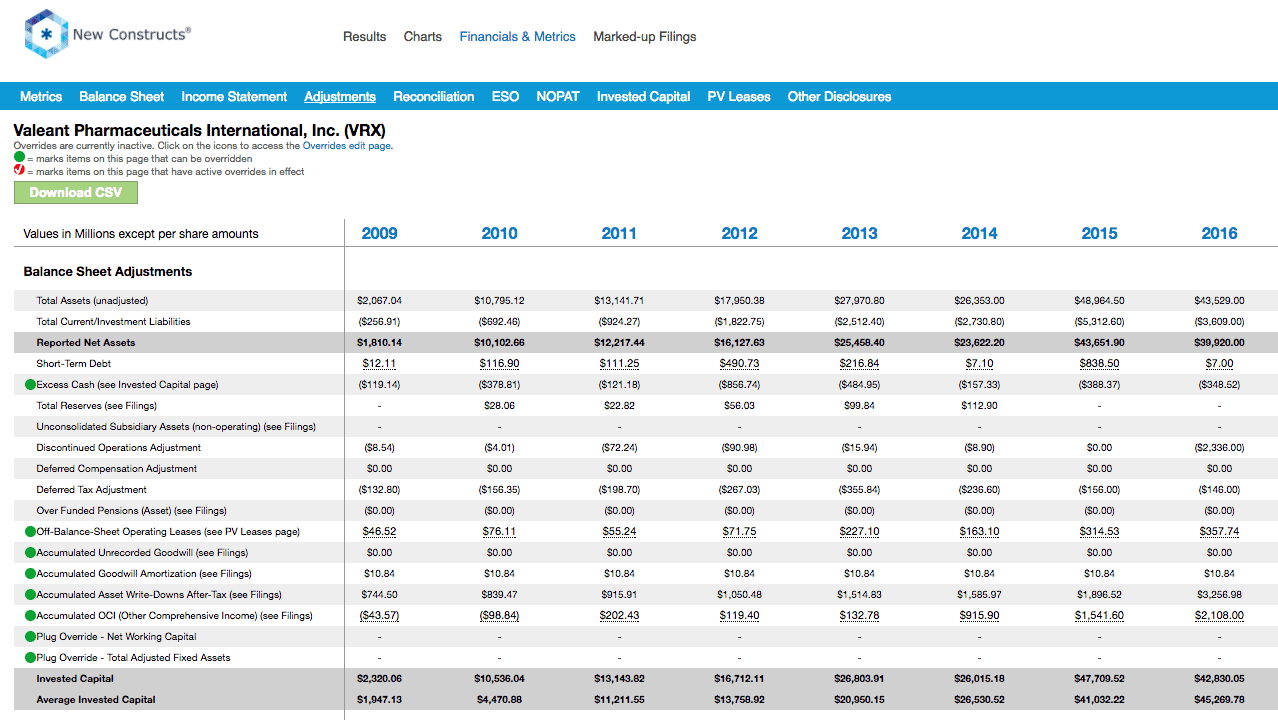Click the New Constructs logo icon
This screenshot has width=1278, height=720.
point(46,34)
